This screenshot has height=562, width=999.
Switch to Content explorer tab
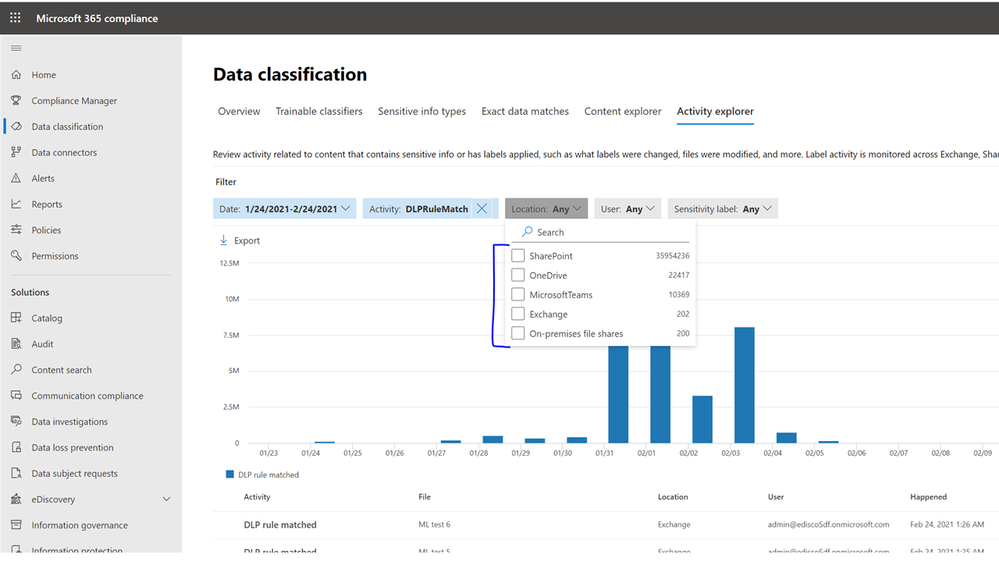tap(622, 111)
